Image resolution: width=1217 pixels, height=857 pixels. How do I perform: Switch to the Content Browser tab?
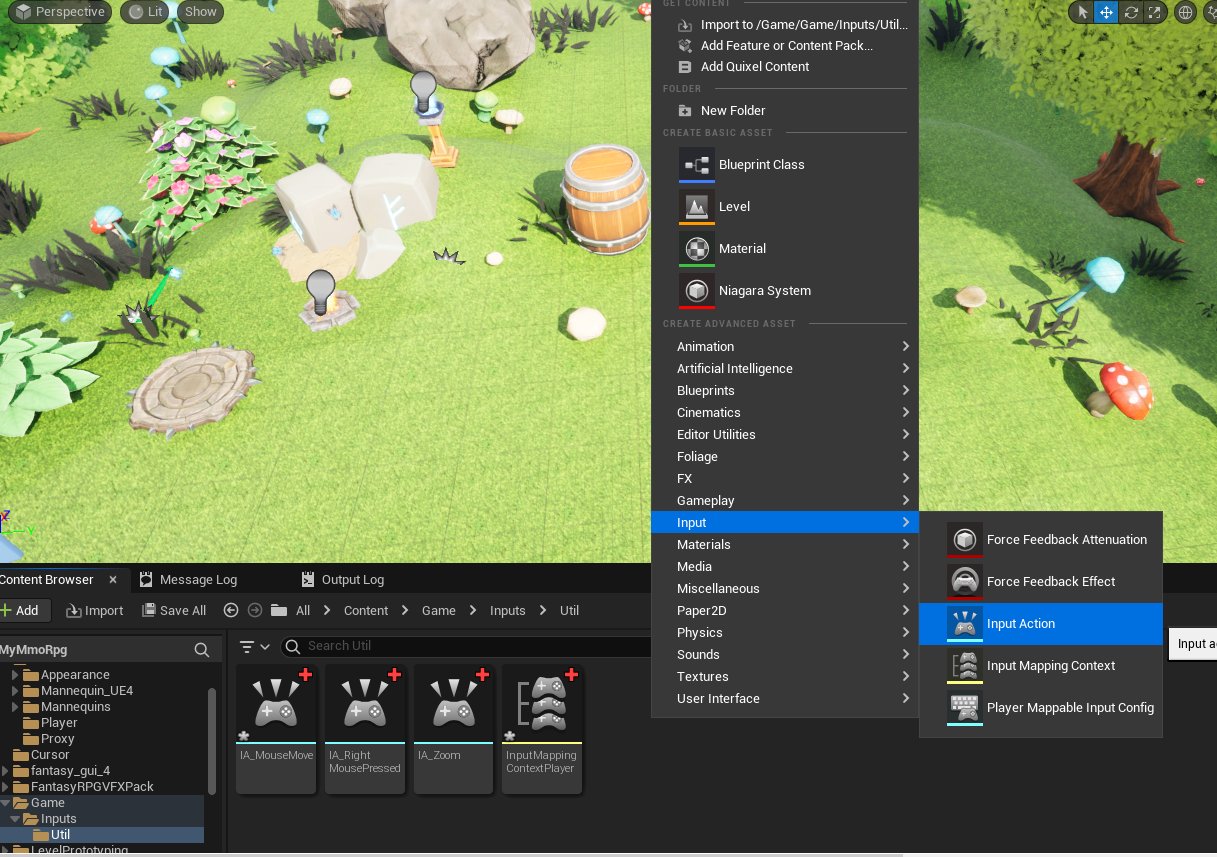pyautogui.click(x=47, y=579)
